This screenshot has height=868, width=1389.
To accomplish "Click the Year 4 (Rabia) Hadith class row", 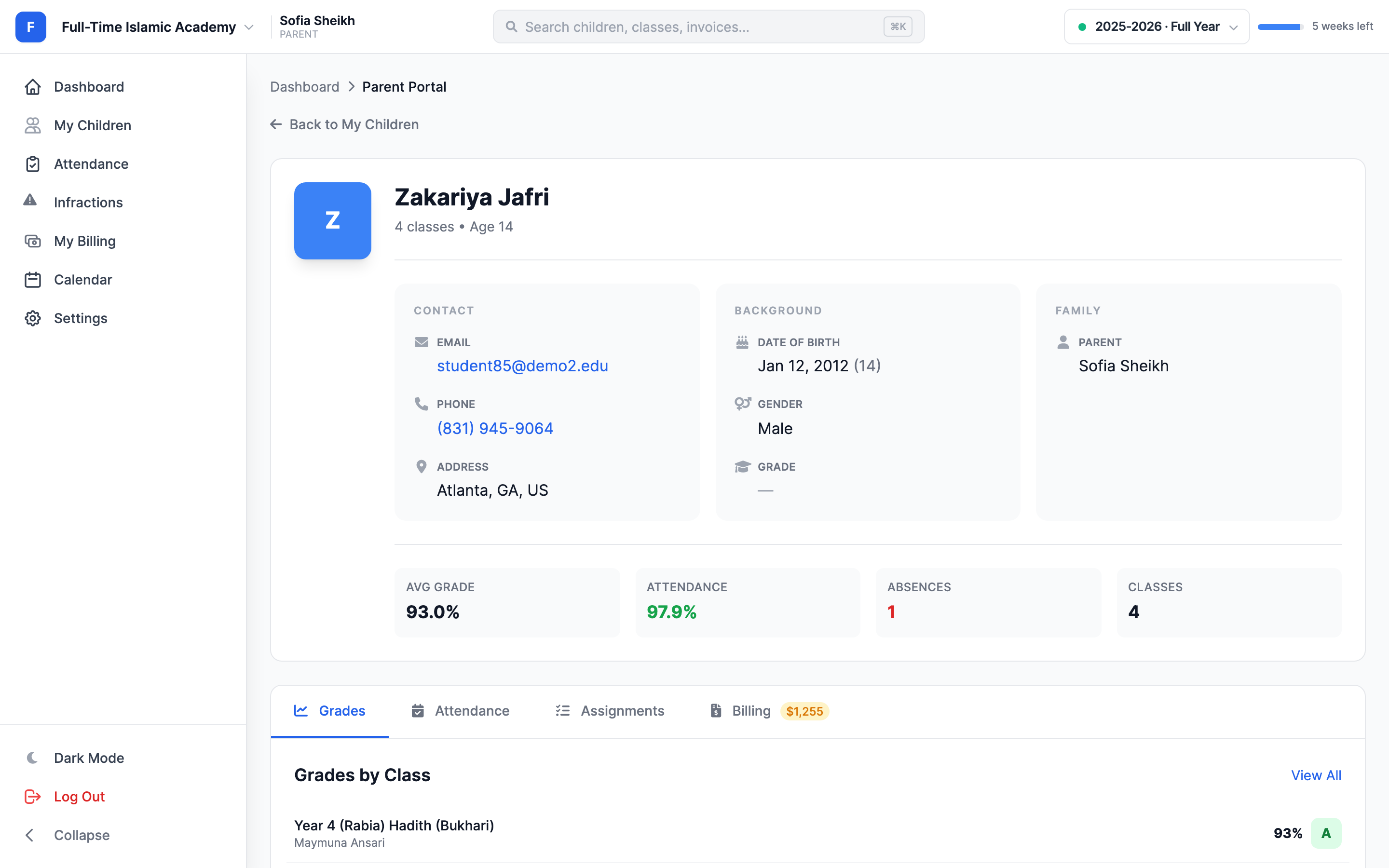I will point(817,833).
